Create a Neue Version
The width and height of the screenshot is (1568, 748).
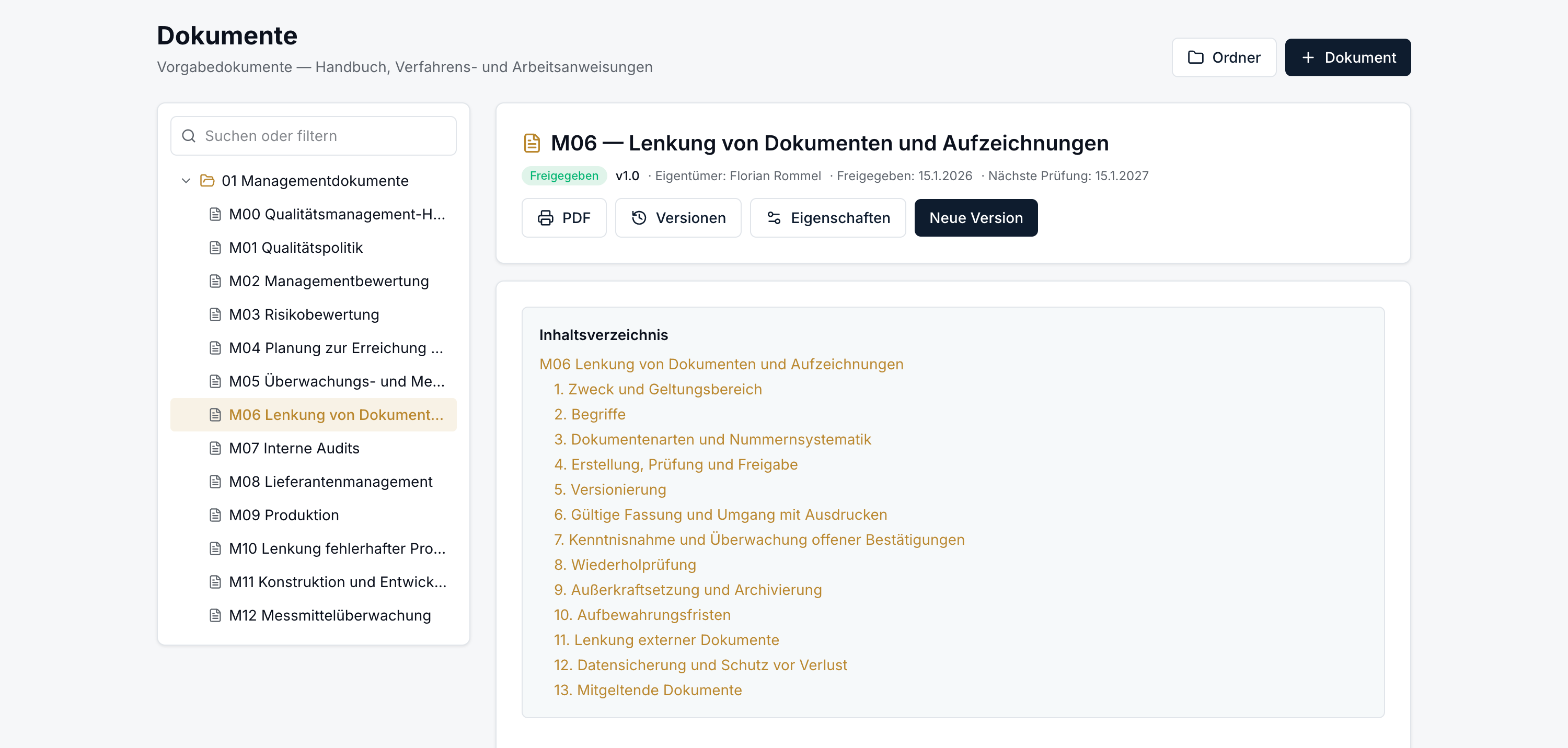point(976,218)
